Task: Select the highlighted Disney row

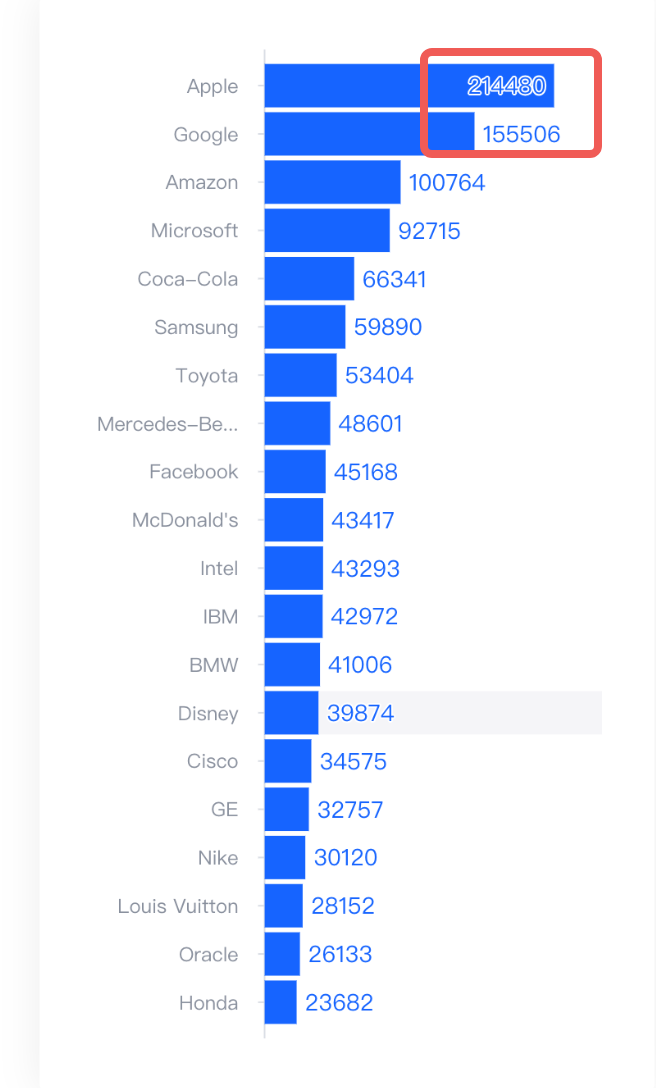Action: click(433, 713)
